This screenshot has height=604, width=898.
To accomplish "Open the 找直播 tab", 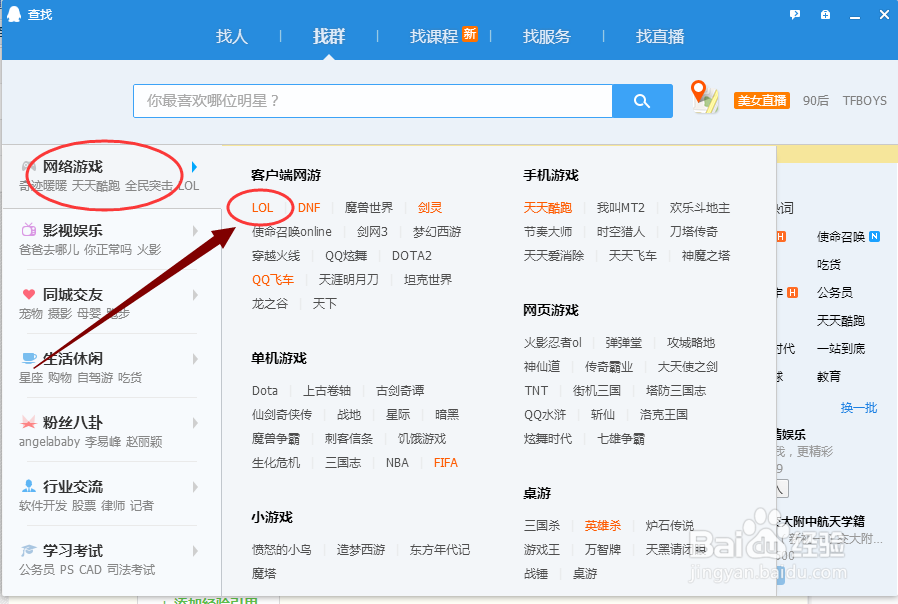I will pyautogui.click(x=660, y=37).
